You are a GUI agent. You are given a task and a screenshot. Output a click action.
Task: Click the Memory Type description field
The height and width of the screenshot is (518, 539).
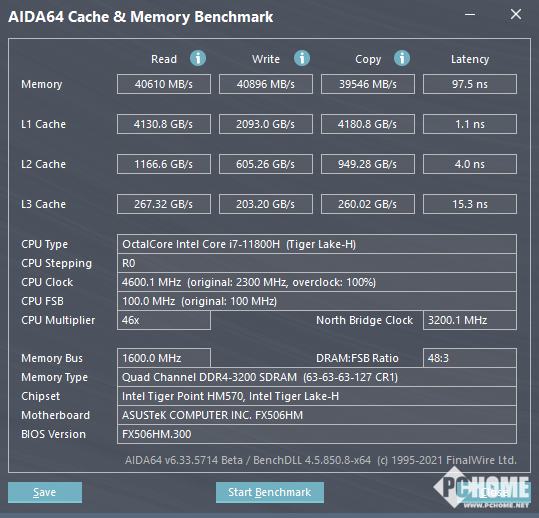pyautogui.click(x=317, y=377)
